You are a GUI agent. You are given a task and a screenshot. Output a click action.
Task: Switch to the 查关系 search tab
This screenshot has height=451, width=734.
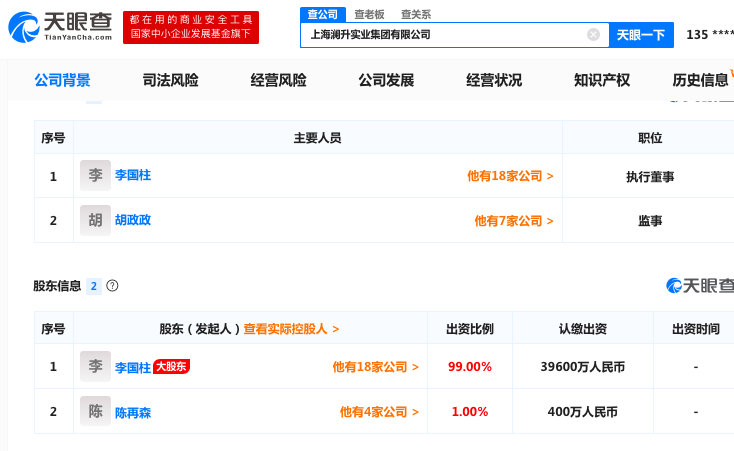coord(416,15)
